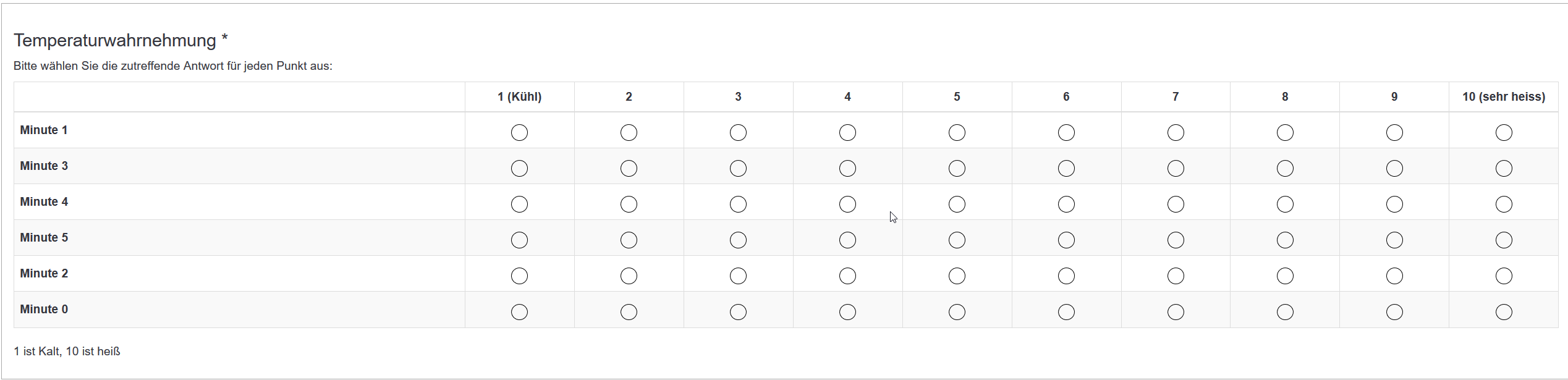Screen dimensions: 1568x380
Task: Choose rating 6 for Minute 2
Action: (1066, 276)
